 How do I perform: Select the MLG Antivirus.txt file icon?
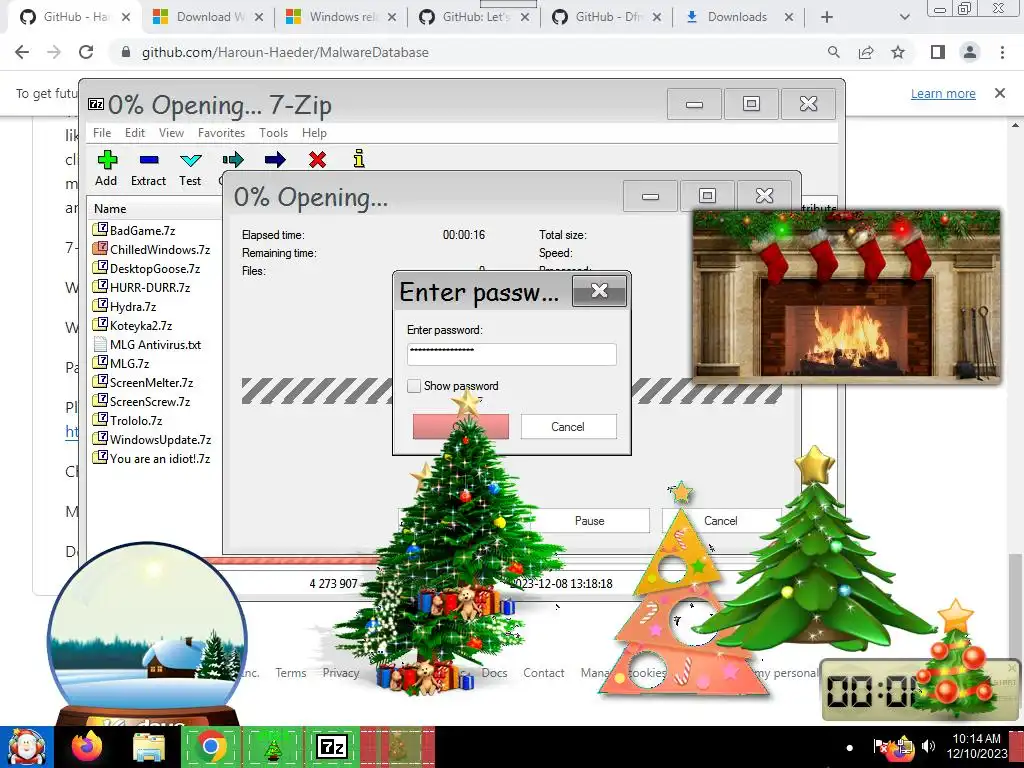100,344
